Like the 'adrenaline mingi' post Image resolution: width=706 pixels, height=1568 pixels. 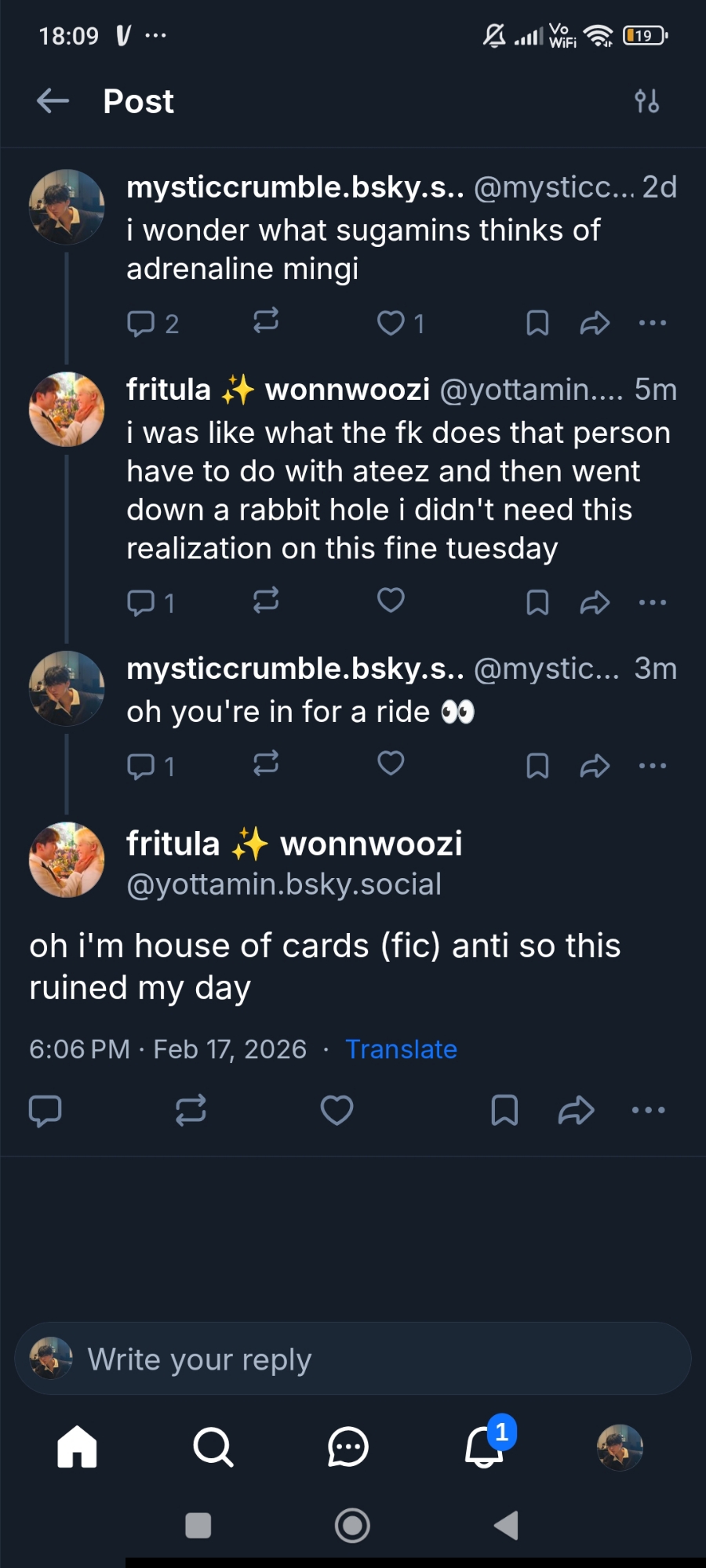391,323
